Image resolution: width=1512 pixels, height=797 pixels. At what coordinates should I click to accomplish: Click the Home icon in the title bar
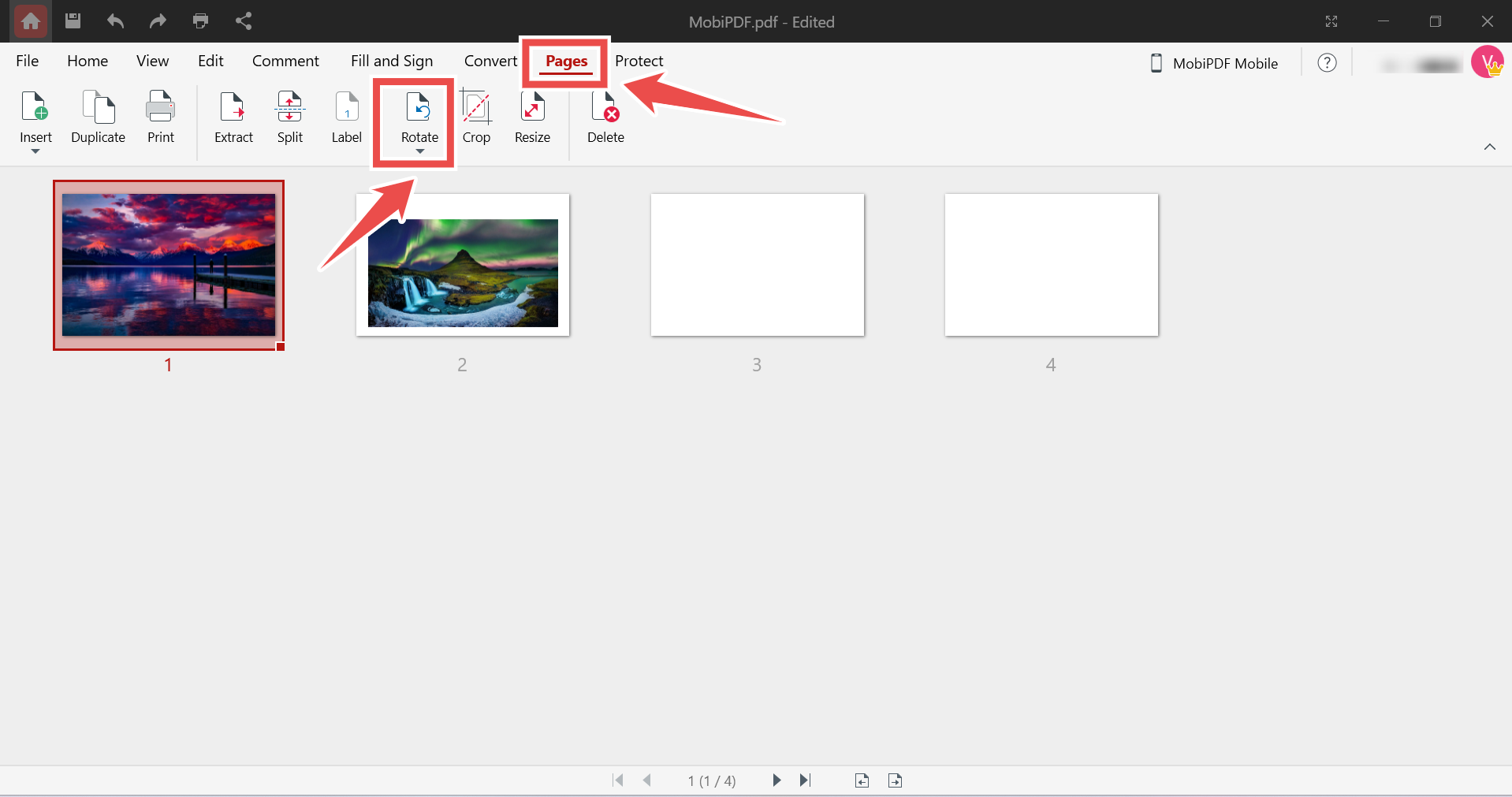click(x=31, y=21)
